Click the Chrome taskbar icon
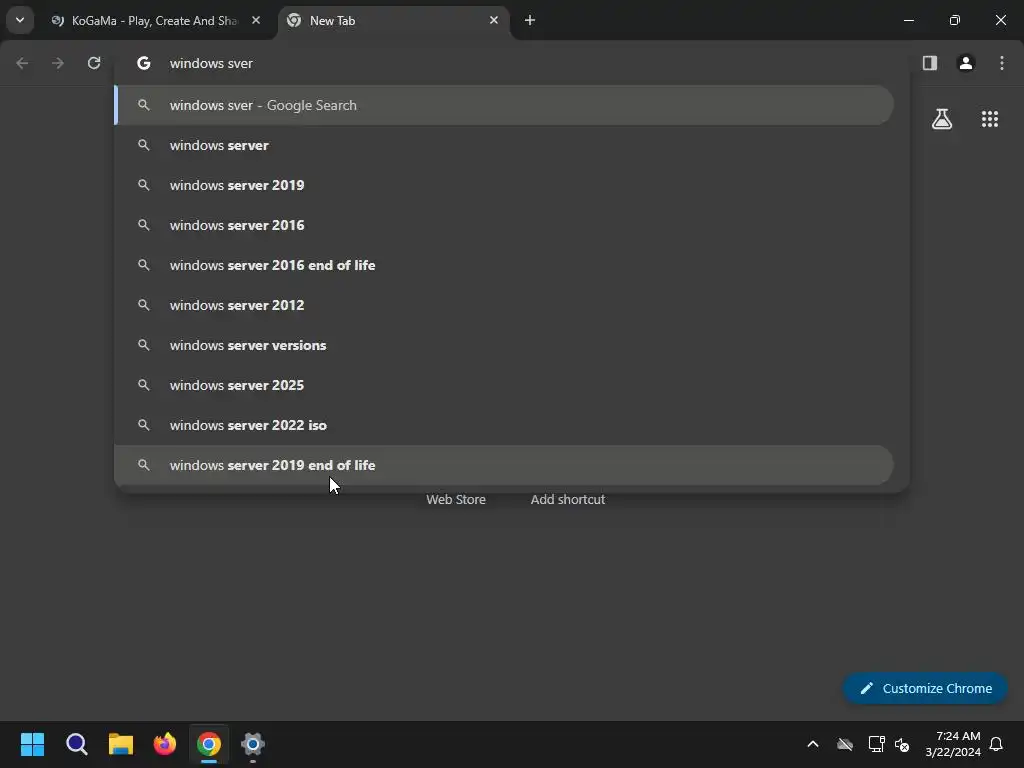The image size is (1024, 768). pyautogui.click(x=209, y=744)
